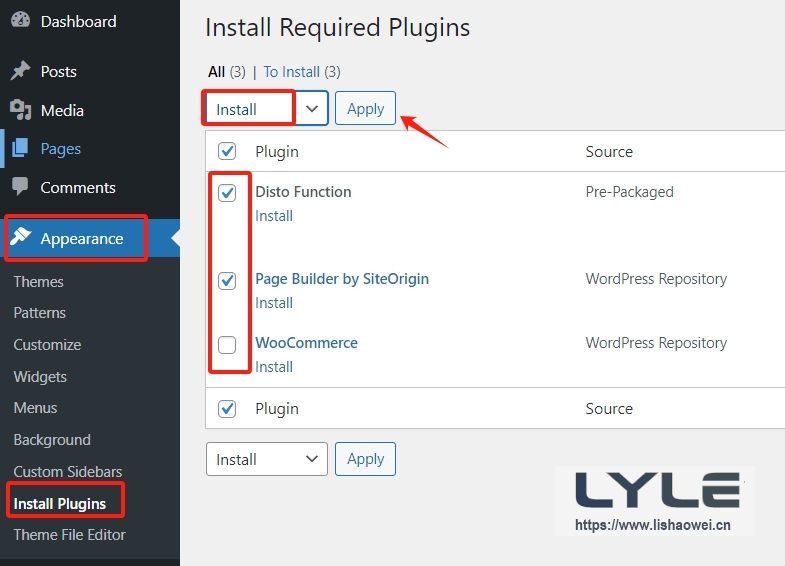
Task: Click the Comments speech bubble icon
Action: click(20, 187)
